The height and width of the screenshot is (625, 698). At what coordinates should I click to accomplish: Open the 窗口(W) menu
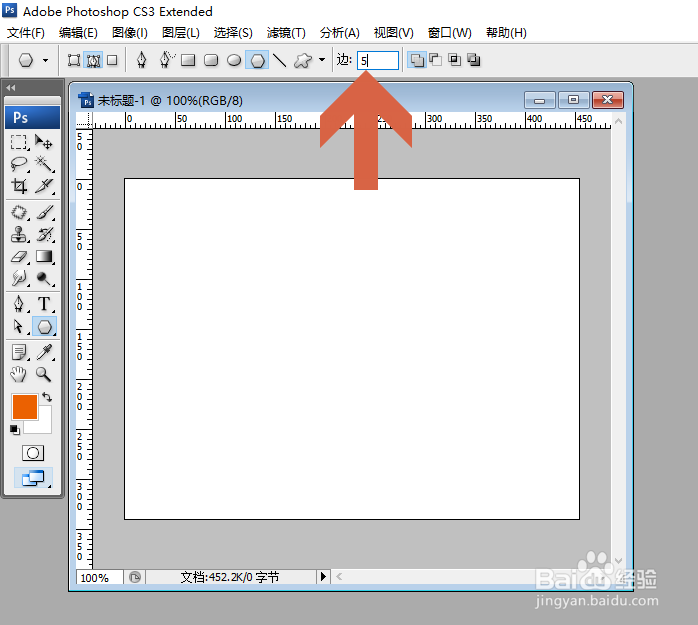(450, 32)
